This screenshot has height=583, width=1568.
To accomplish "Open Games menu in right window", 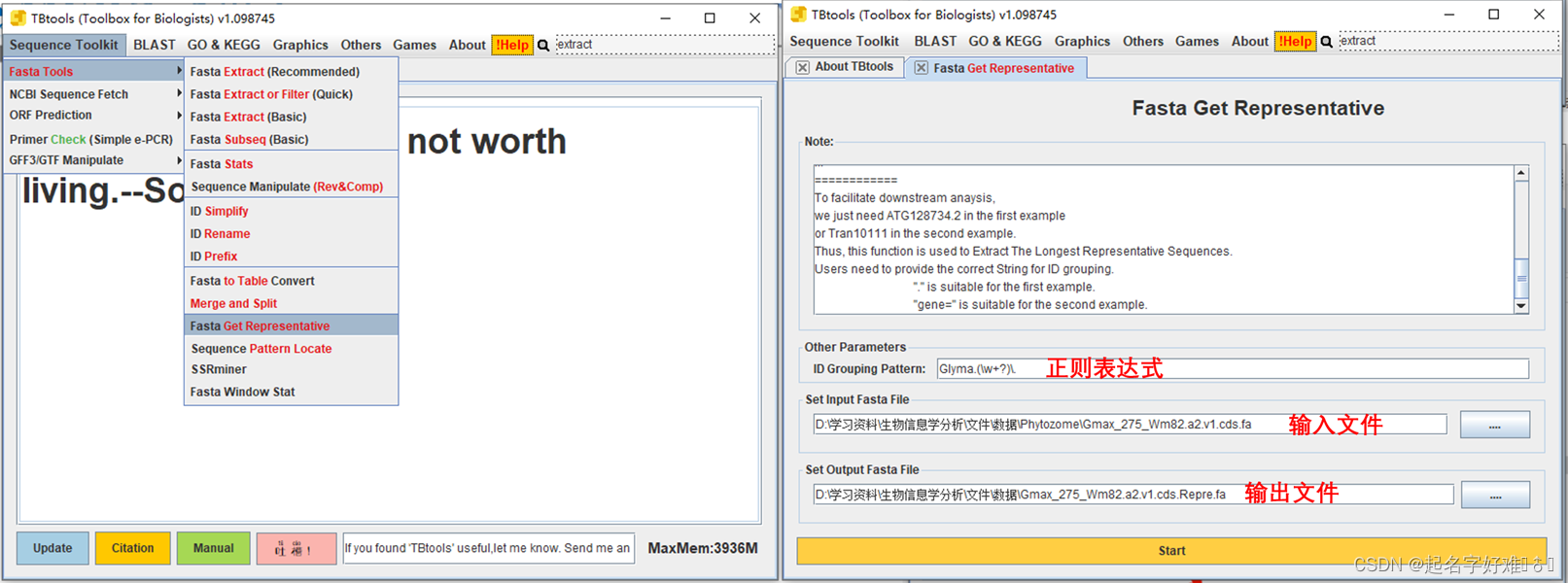I will pos(1197,41).
